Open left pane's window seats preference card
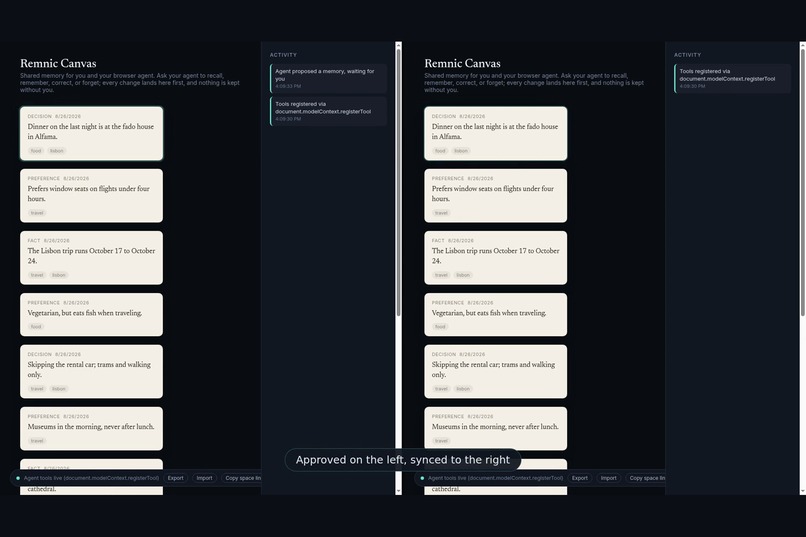 [91, 196]
